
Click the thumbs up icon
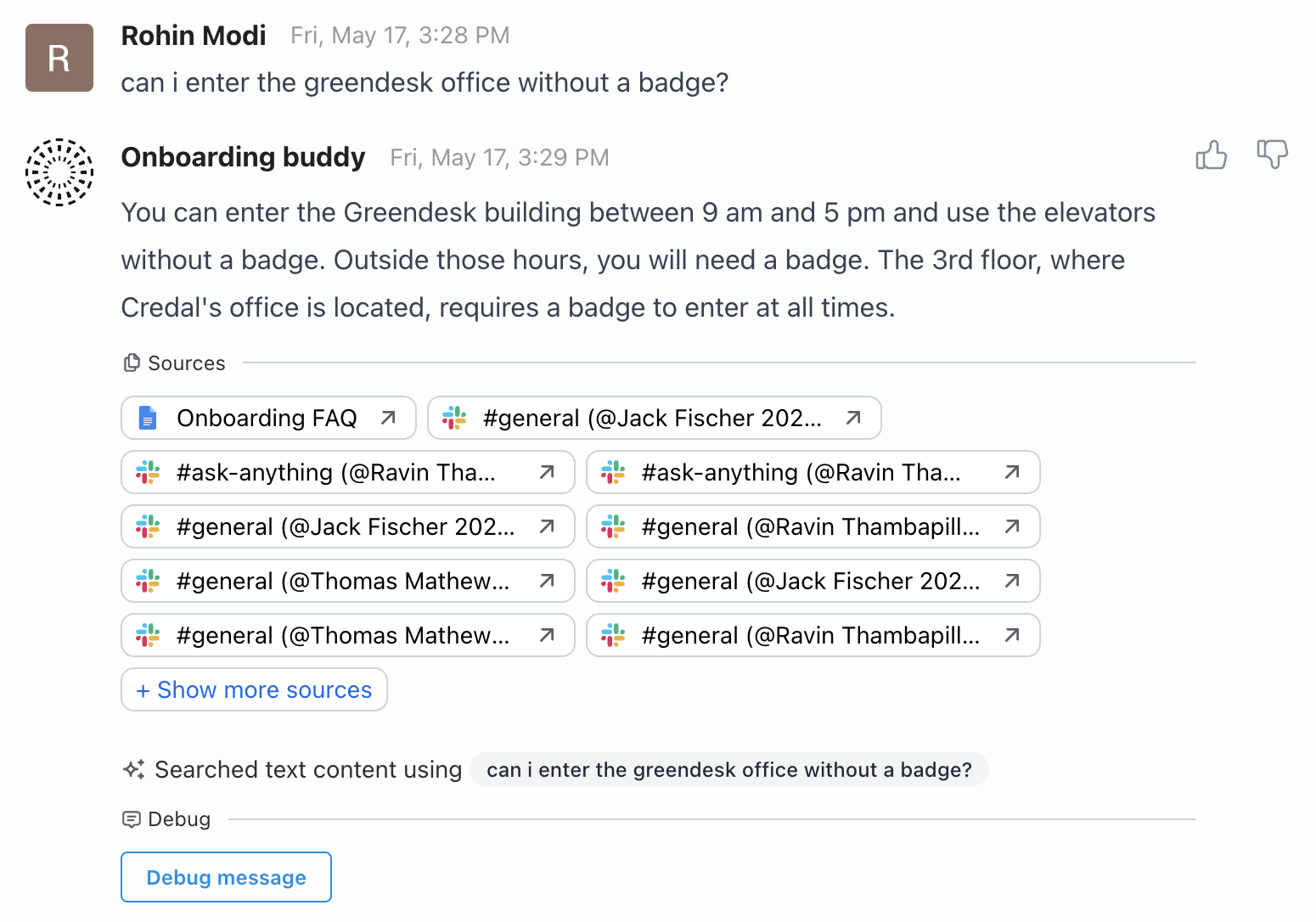[x=1211, y=155]
